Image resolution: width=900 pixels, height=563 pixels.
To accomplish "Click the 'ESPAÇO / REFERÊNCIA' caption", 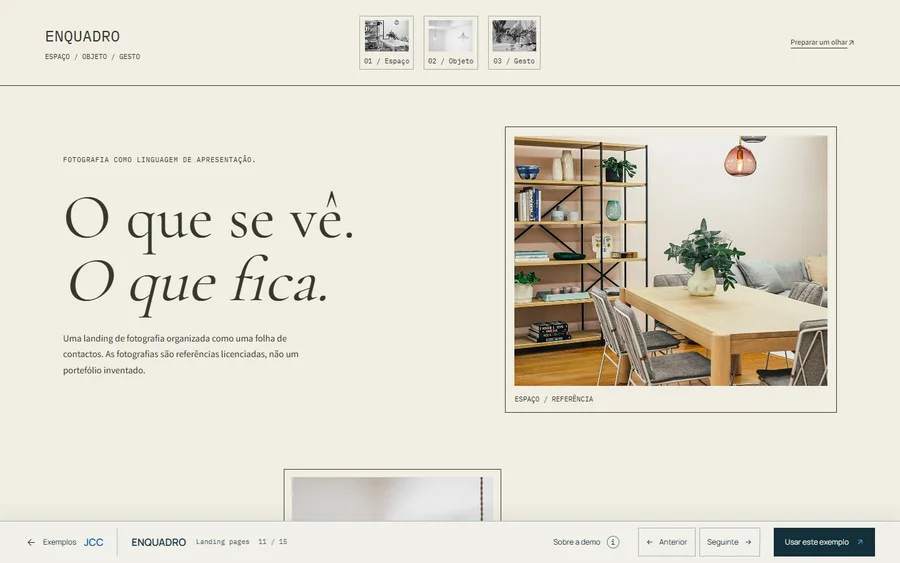I will pos(554,399).
